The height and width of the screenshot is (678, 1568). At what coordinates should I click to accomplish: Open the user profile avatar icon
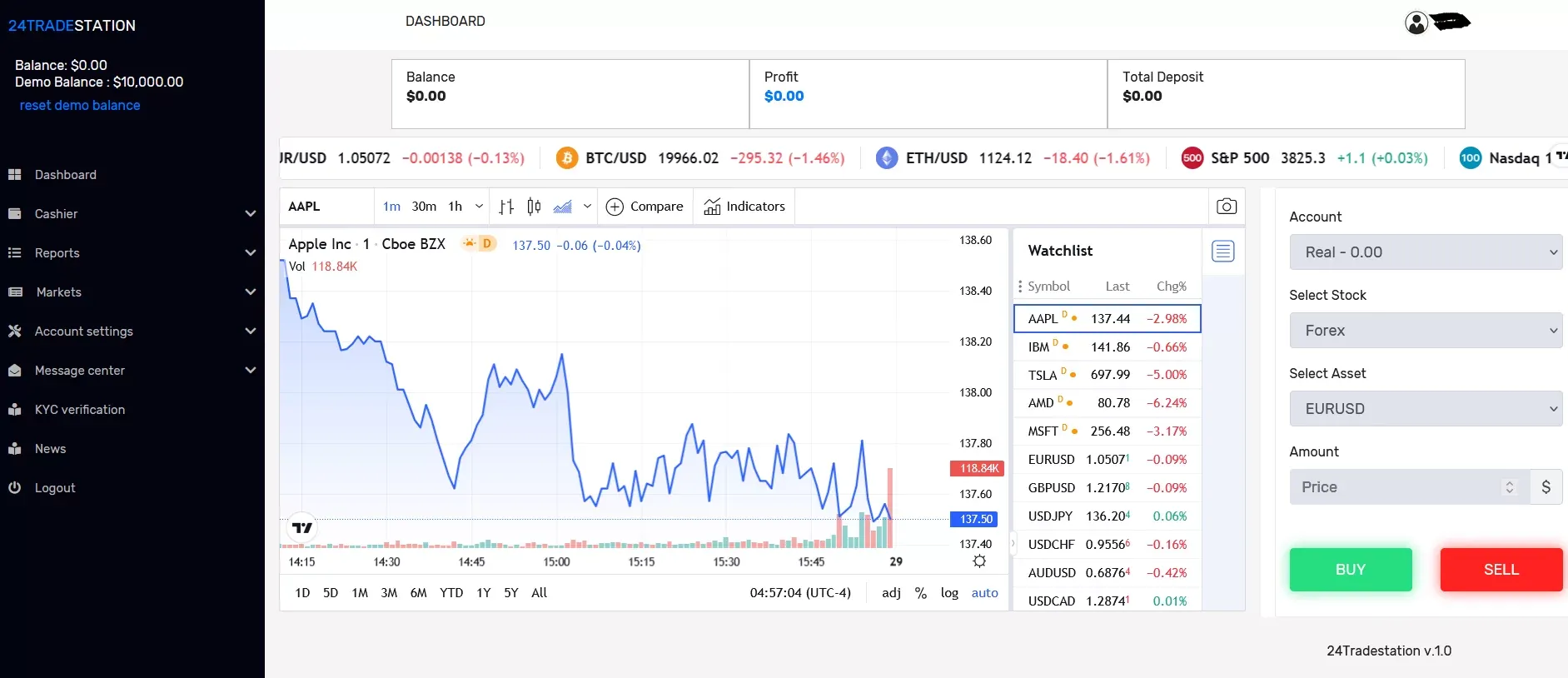(1416, 22)
